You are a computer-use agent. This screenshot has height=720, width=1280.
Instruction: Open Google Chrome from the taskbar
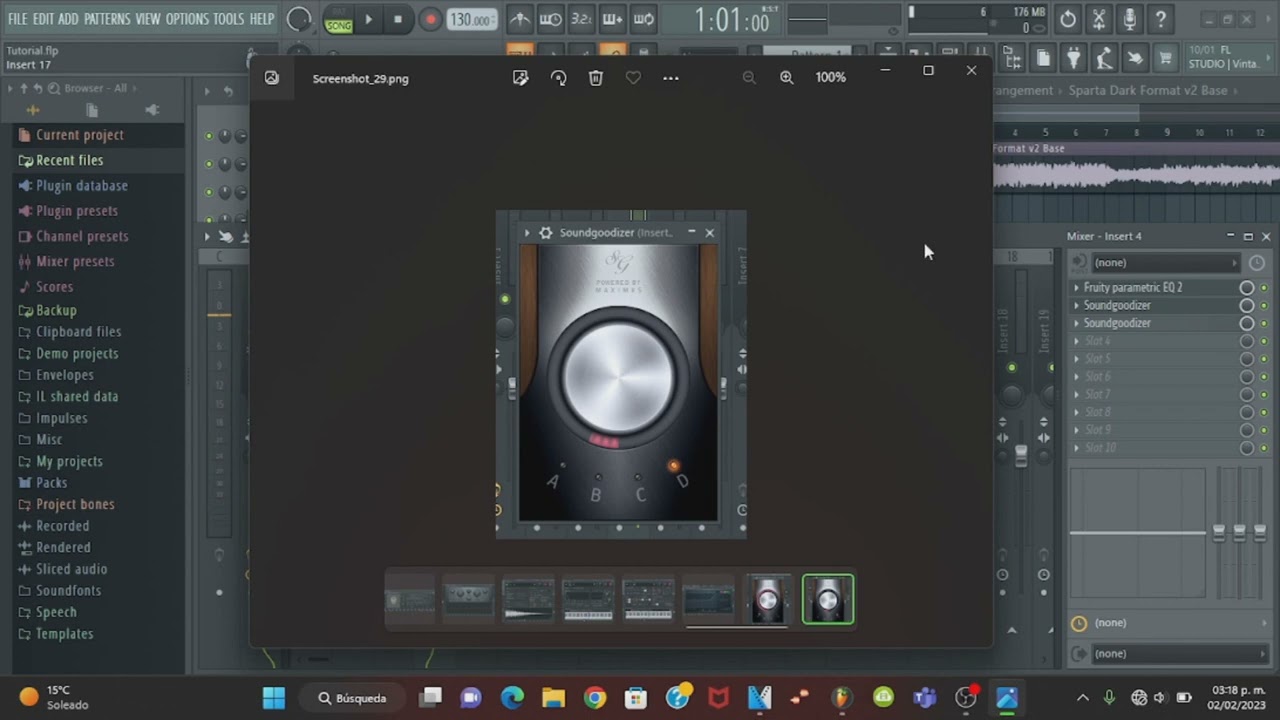pos(595,698)
